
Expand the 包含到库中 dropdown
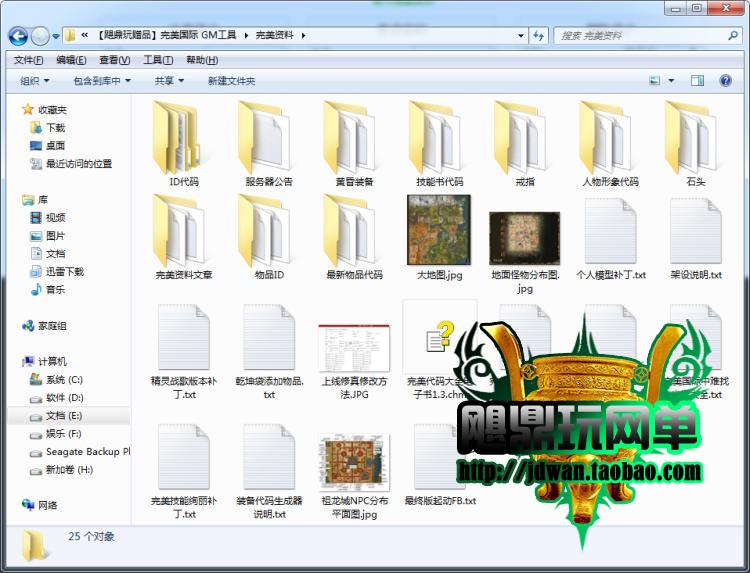point(102,81)
